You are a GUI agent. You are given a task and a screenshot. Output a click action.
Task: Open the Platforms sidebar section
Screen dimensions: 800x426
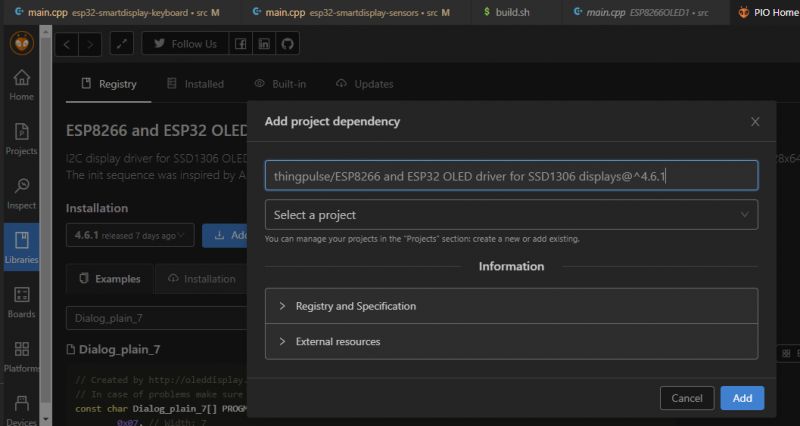click(21, 356)
